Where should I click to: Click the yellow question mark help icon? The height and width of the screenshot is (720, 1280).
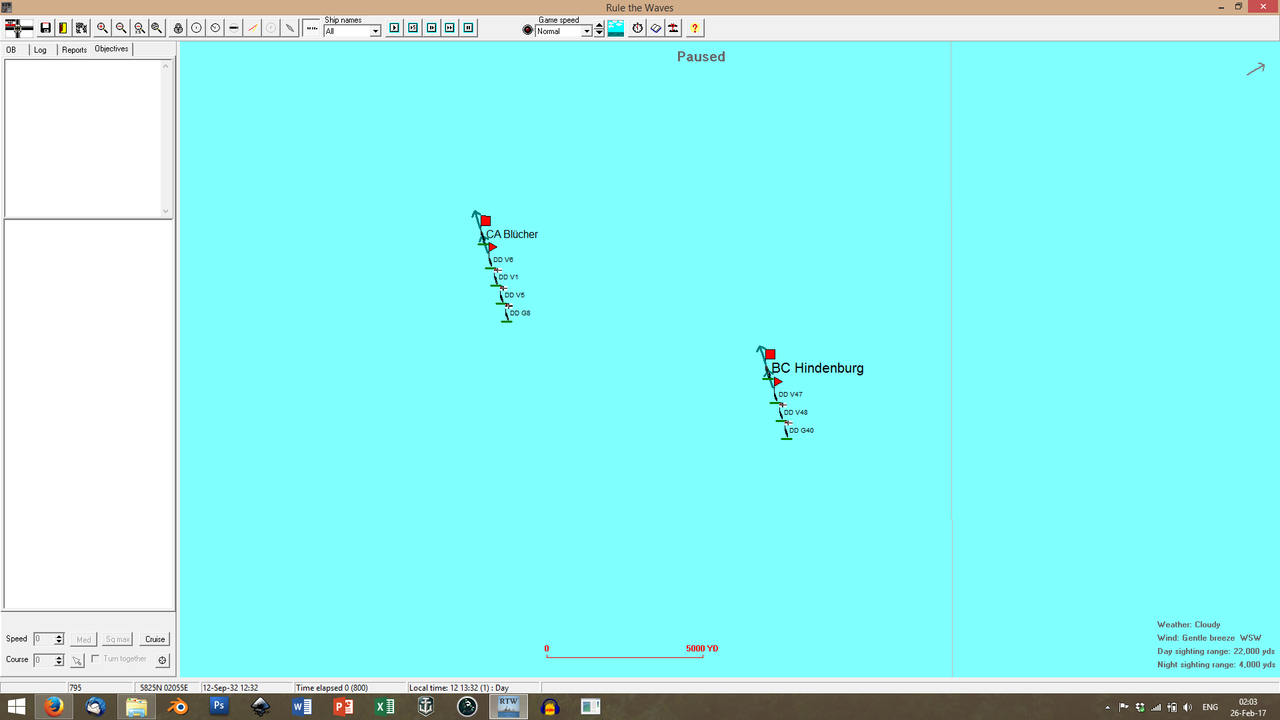(694, 28)
